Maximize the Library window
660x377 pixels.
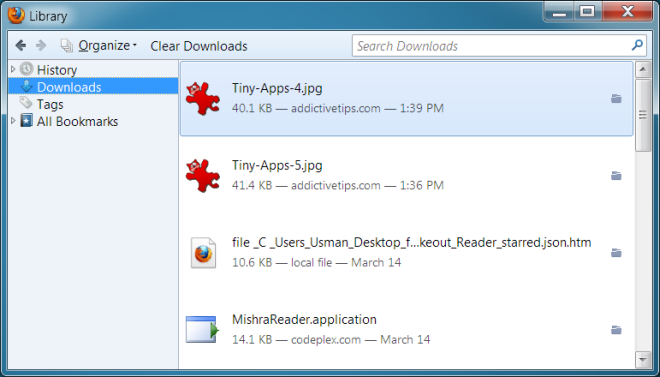click(588, 11)
